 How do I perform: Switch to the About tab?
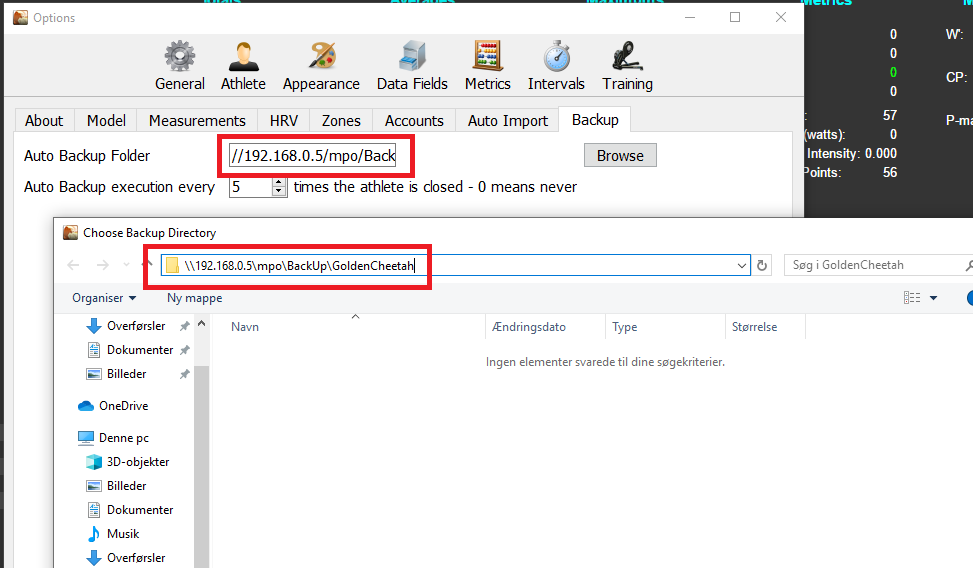coord(44,120)
